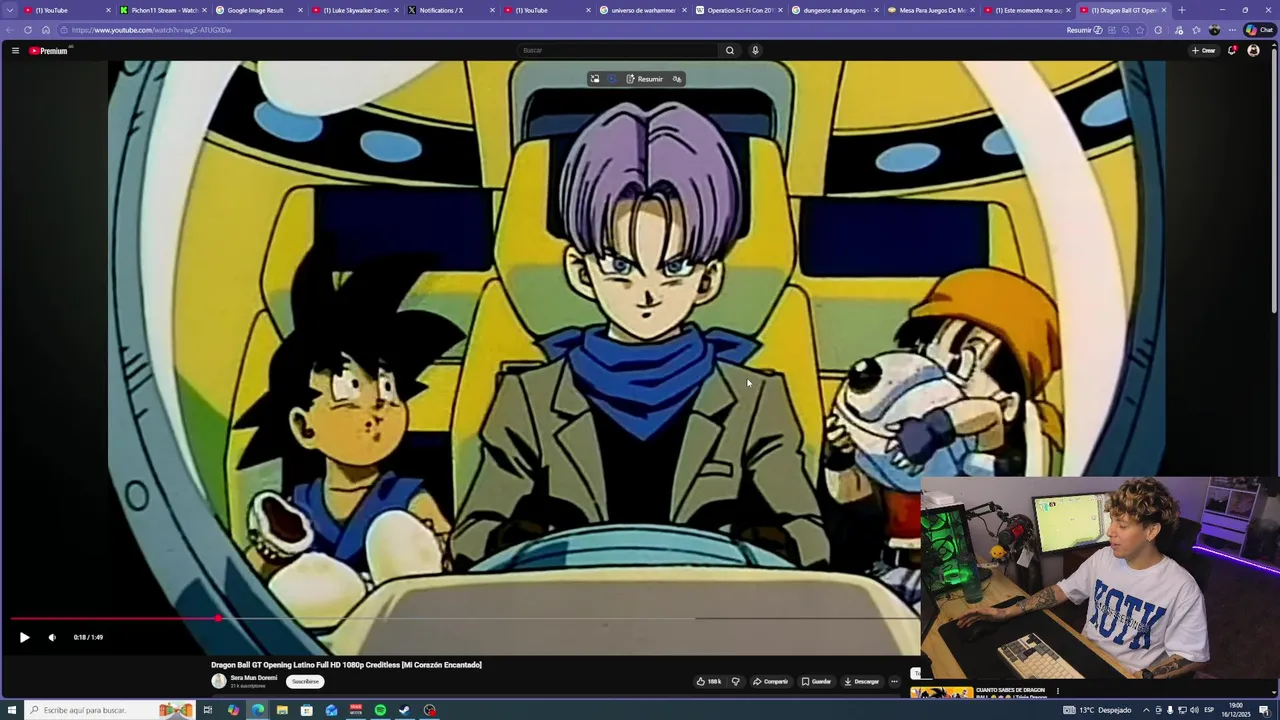This screenshot has height=720, width=1280.
Task: Open more actions three-dot menu under video
Action: (x=894, y=681)
